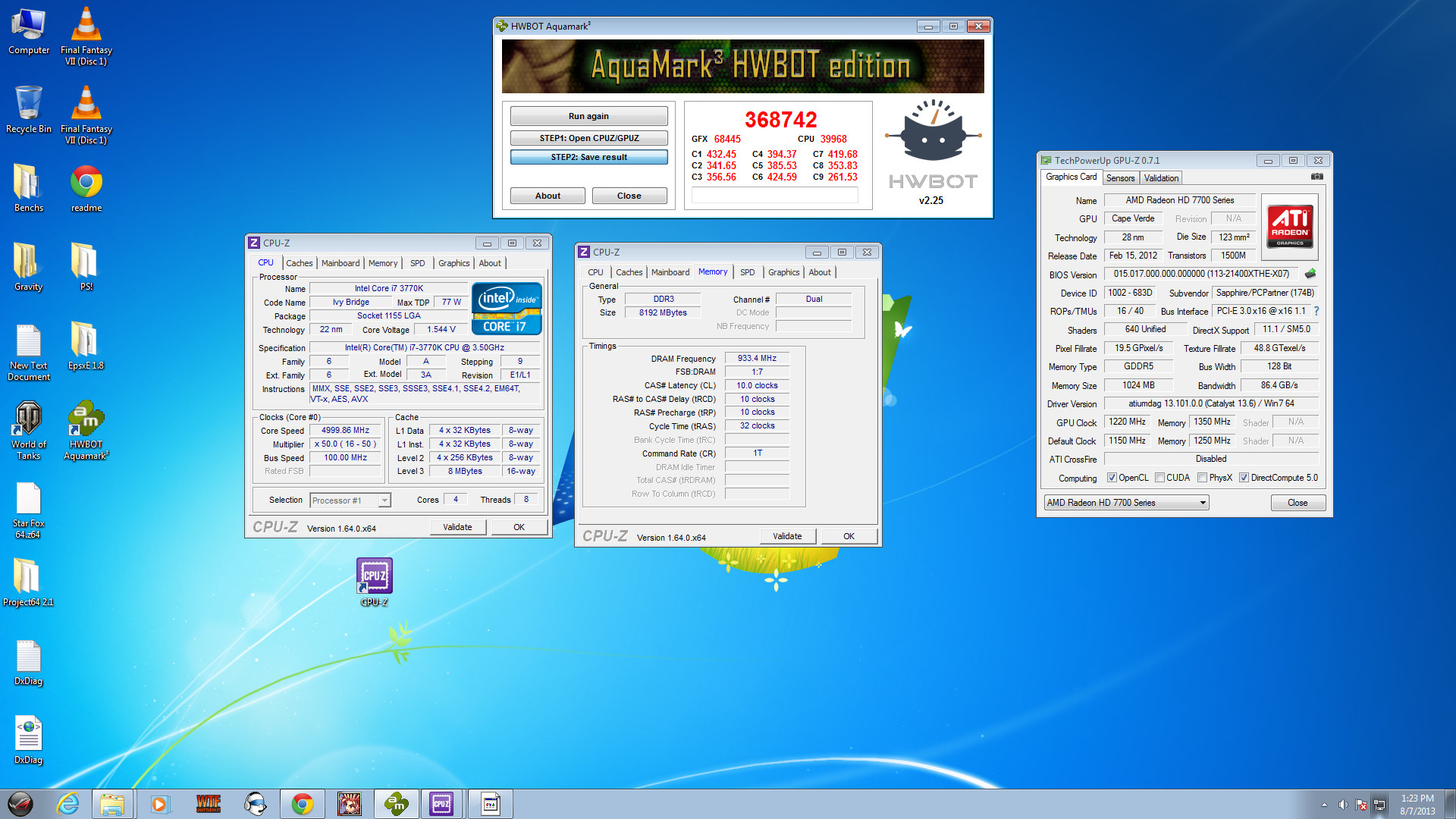The width and height of the screenshot is (1456, 819).
Task: Click About button in Aquamark
Action: tap(548, 196)
